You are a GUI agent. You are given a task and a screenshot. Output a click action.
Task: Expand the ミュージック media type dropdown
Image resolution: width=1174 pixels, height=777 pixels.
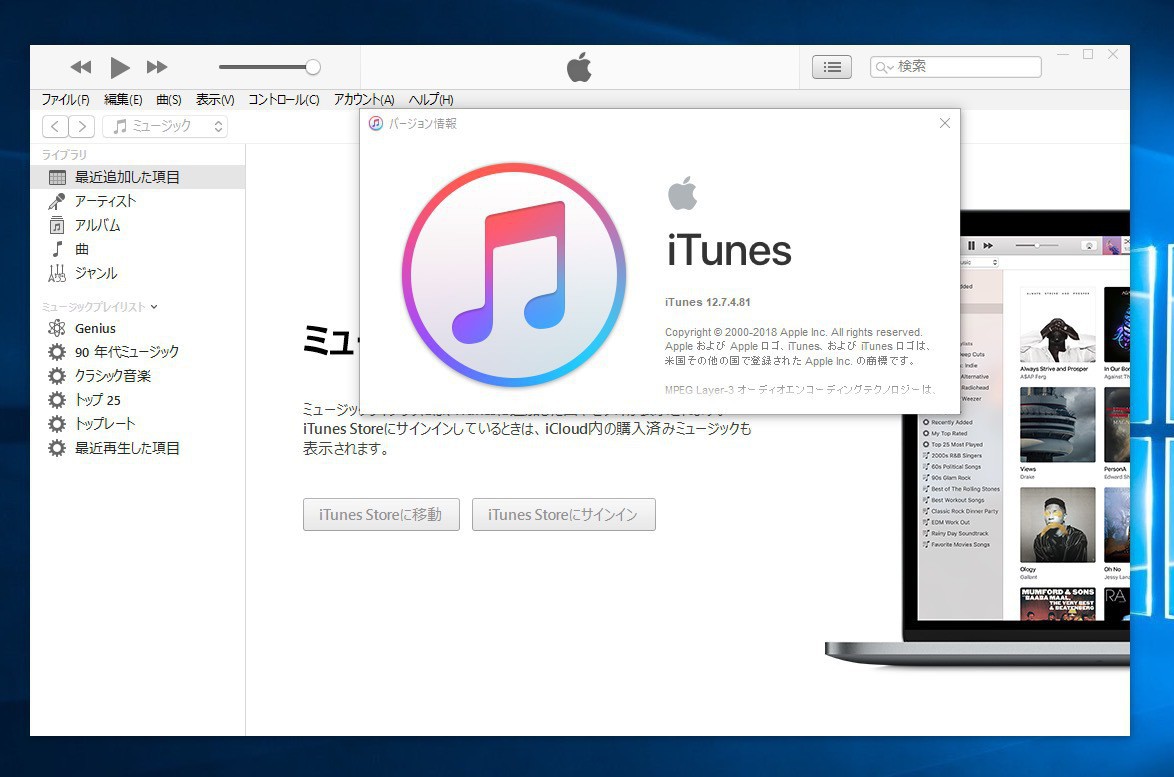[165, 127]
